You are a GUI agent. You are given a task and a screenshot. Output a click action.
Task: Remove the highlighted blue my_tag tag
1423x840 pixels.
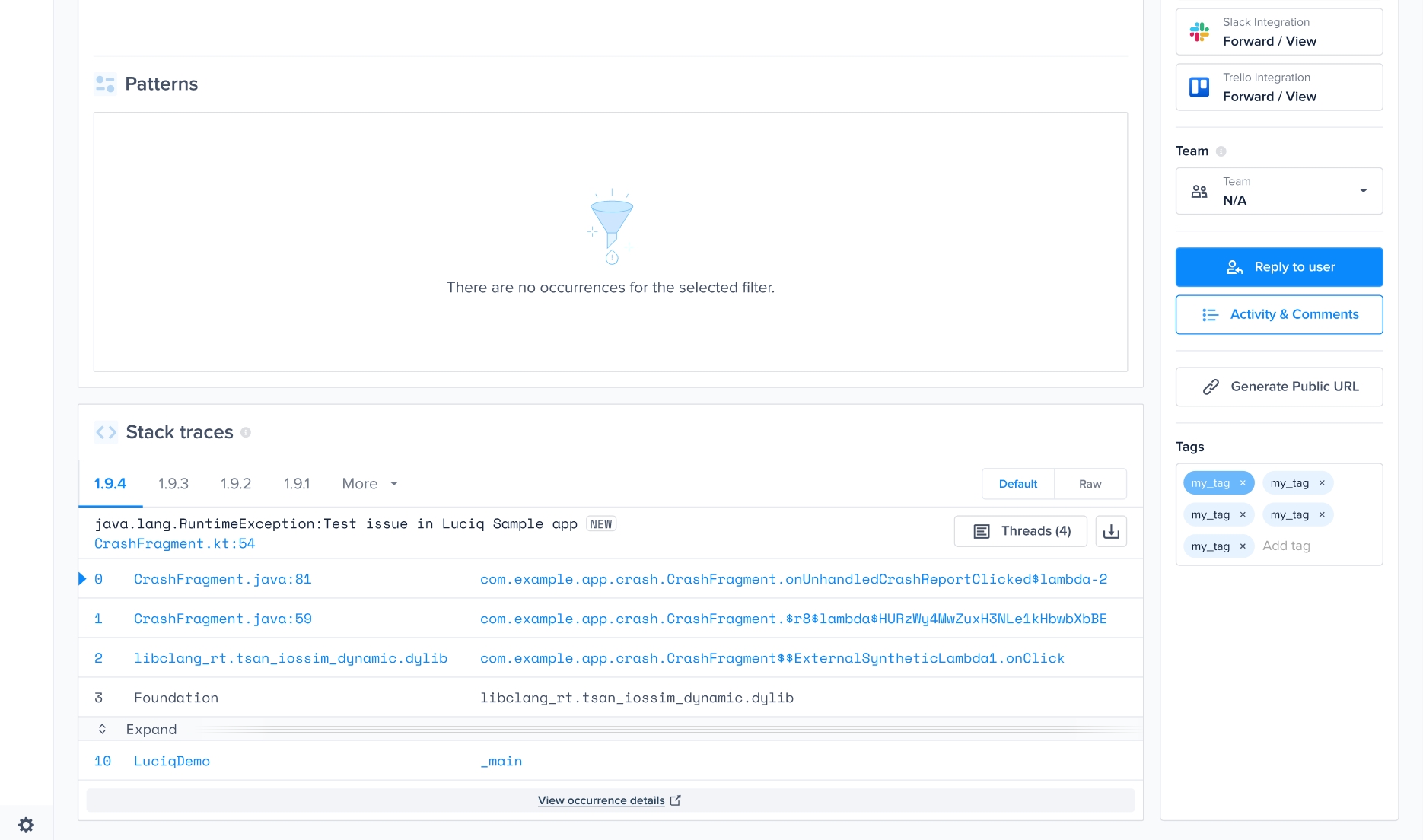tap(1243, 483)
